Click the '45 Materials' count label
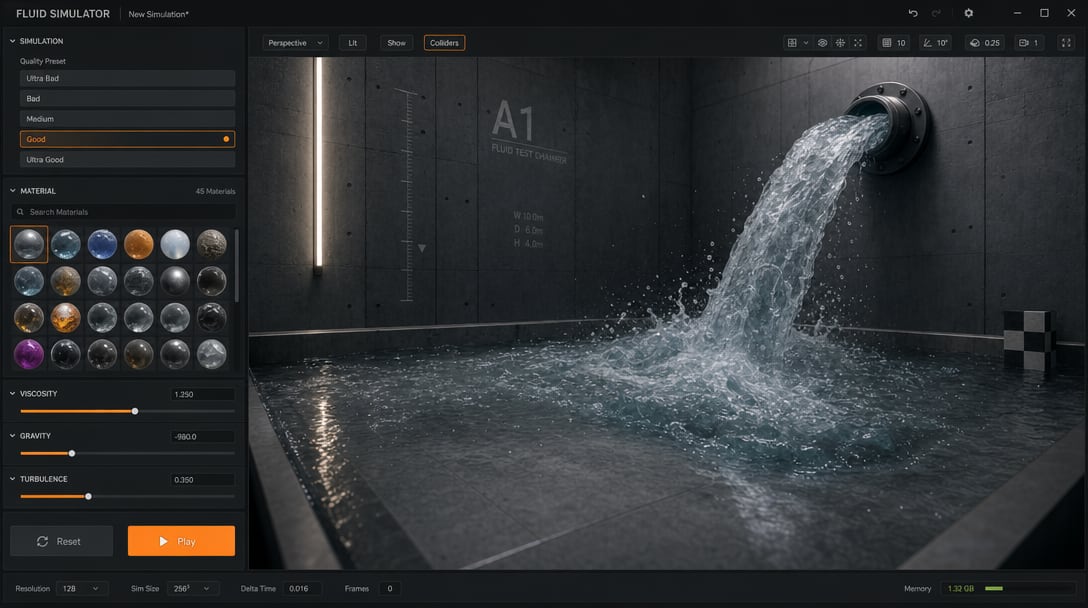This screenshot has height=608, width=1088. (215, 192)
